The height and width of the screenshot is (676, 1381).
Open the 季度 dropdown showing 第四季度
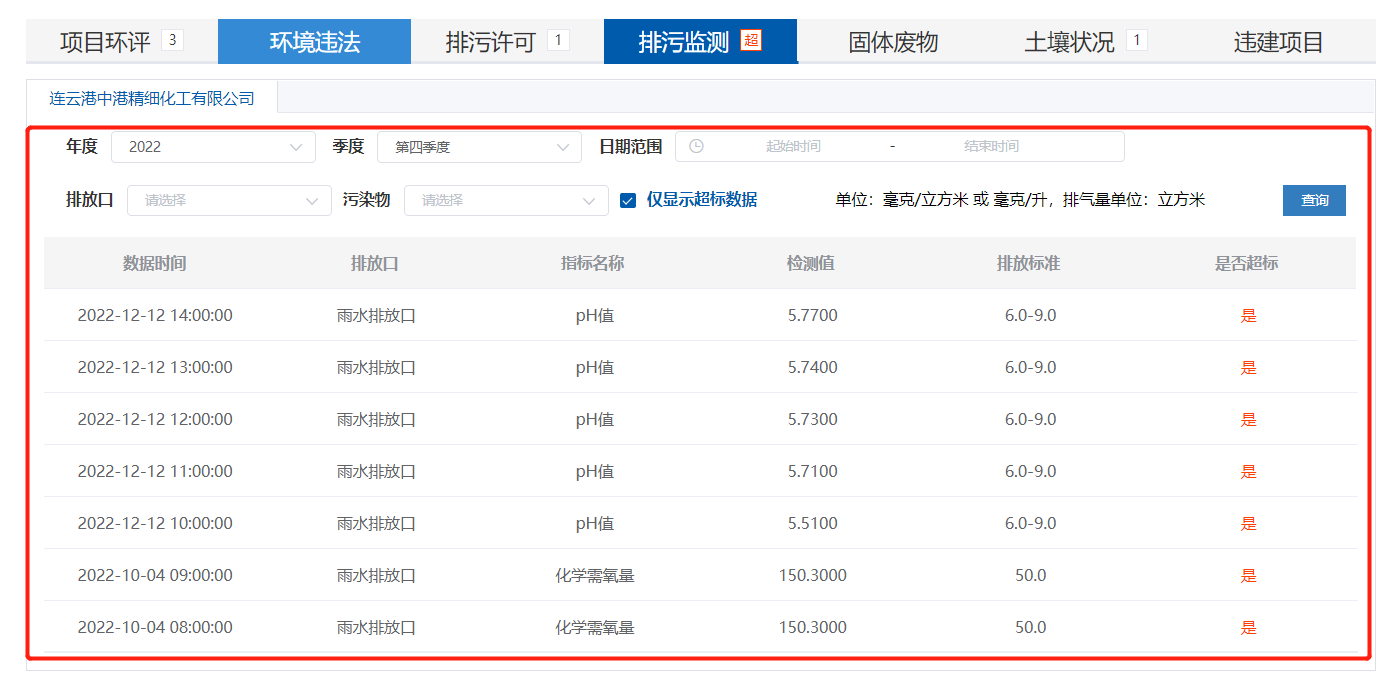click(479, 147)
